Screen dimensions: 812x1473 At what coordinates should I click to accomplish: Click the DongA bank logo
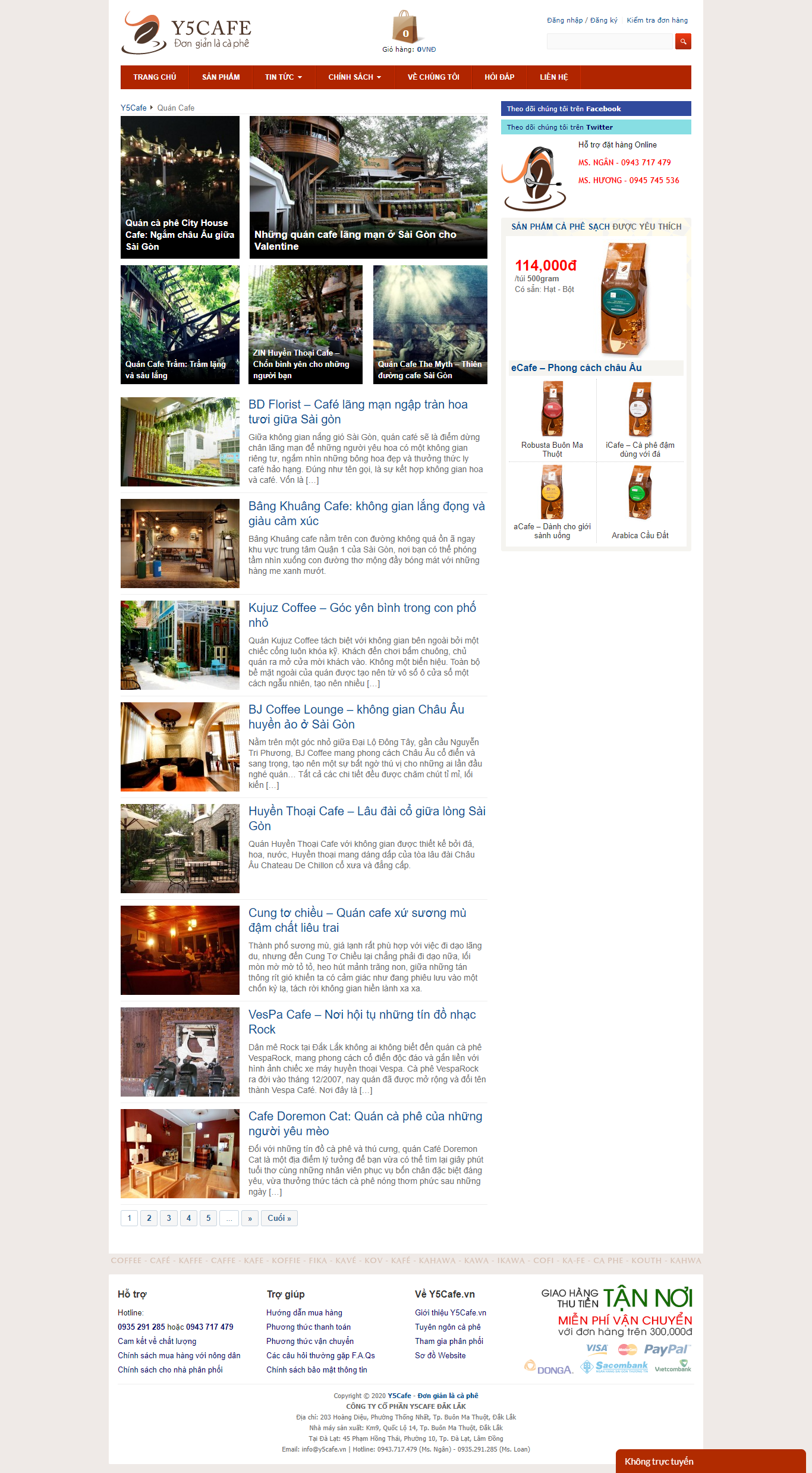[x=549, y=1367]
